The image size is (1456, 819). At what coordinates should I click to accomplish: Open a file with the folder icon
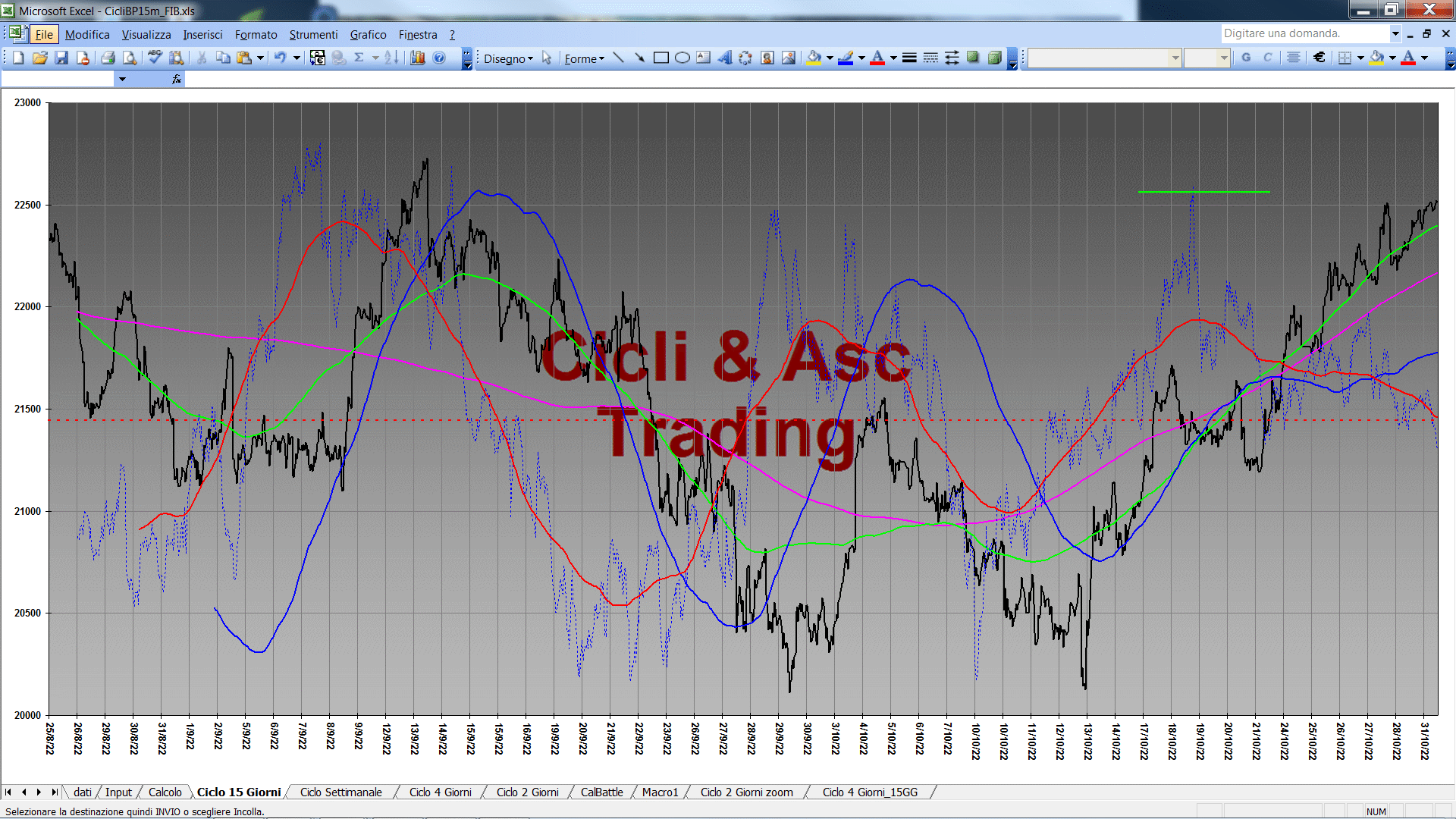[x=40, y=58]
